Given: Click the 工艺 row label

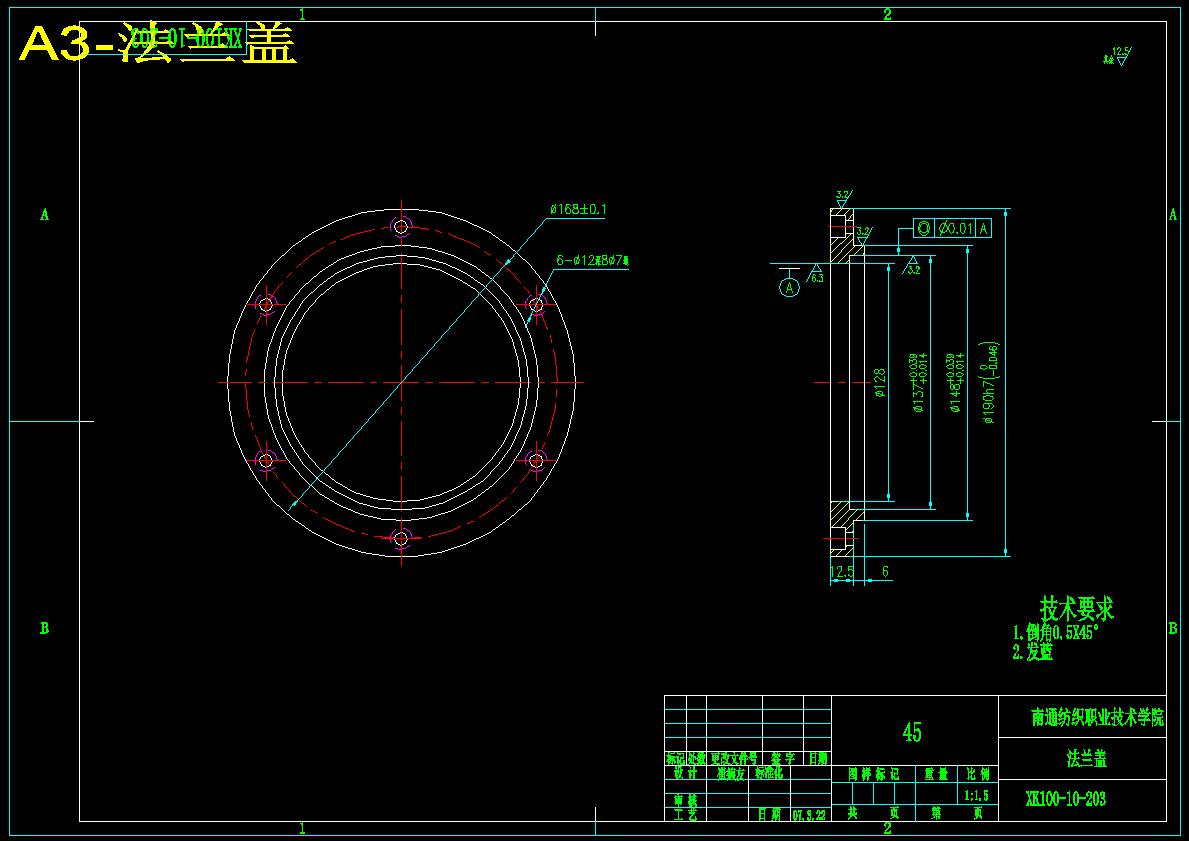Looking at the screenshot, I should [x=685, y=814].
